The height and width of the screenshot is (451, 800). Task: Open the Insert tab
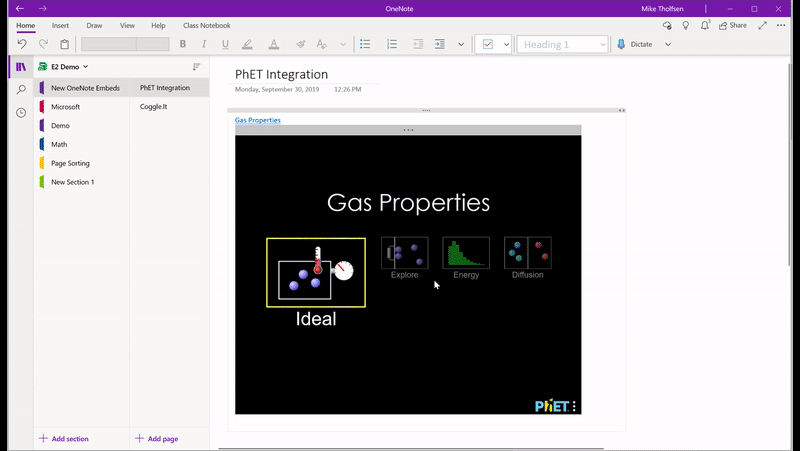click(x=60, y=26)
